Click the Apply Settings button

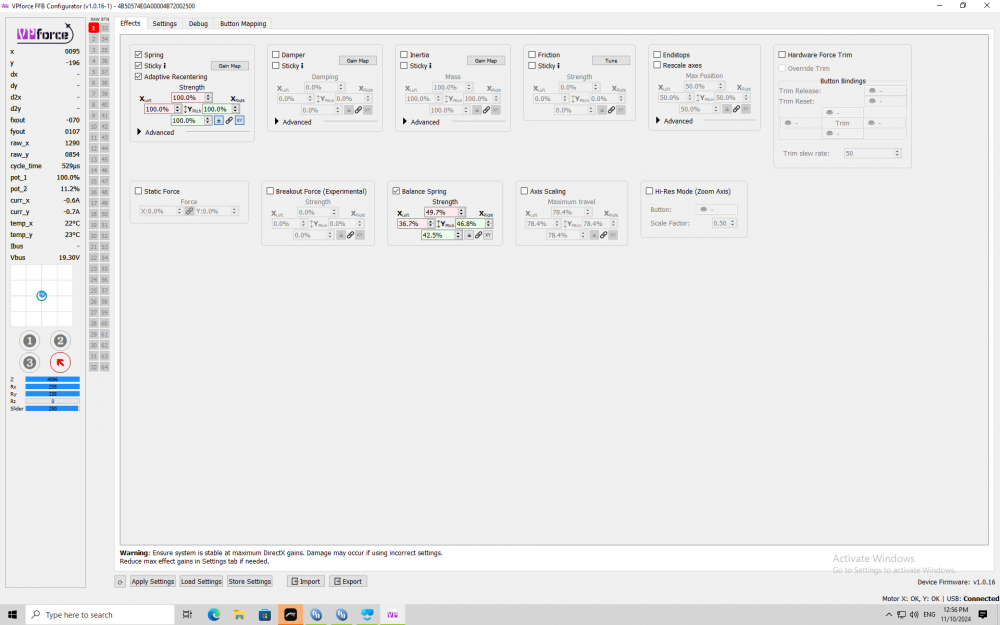point(152,581)
